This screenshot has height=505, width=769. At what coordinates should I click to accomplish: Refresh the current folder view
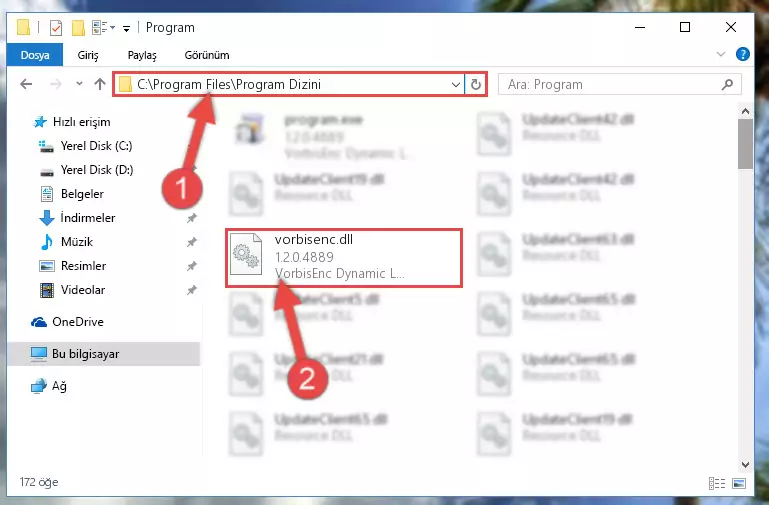tap(475, 85)
